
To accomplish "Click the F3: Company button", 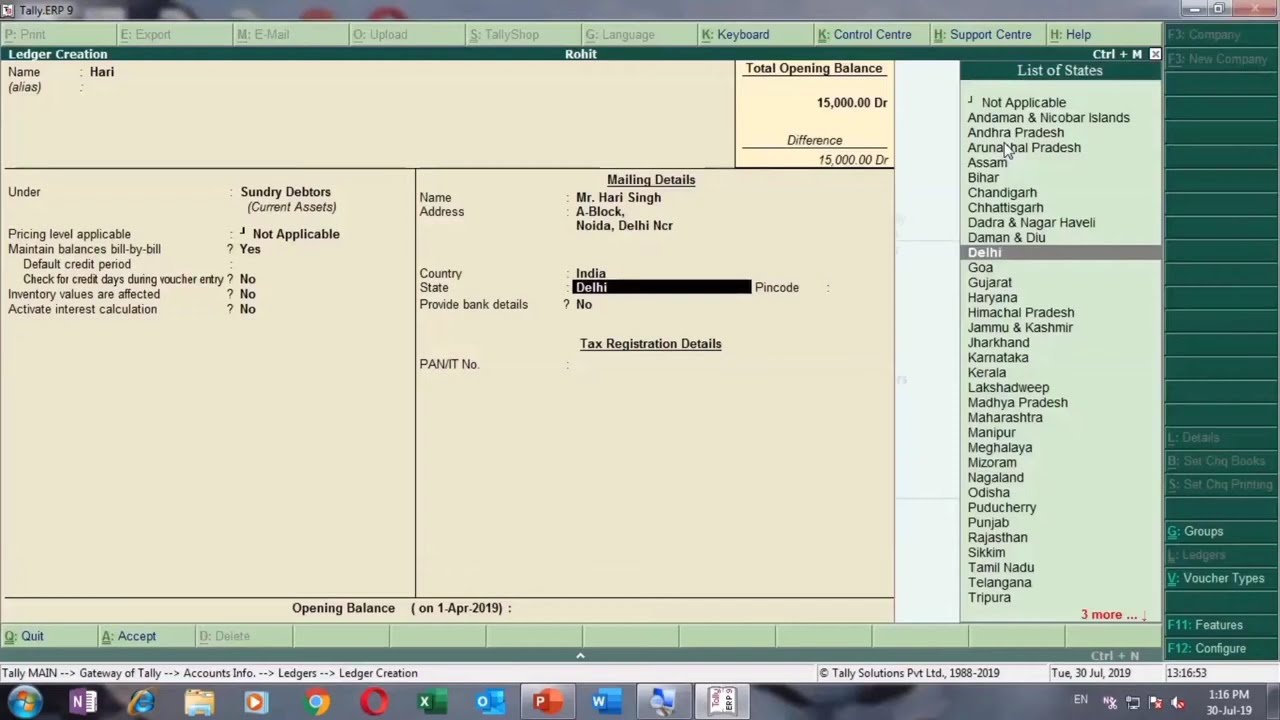I will click(1222, 34).
